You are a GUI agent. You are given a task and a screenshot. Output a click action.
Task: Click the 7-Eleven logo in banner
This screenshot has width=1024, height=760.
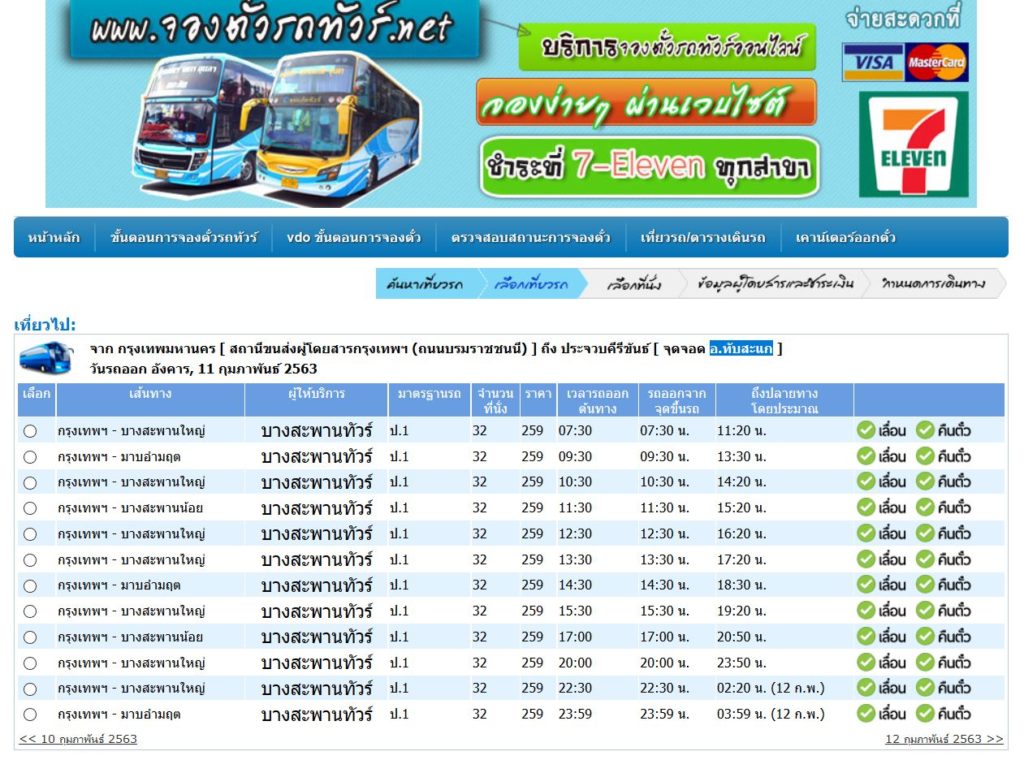click(913, 144)
